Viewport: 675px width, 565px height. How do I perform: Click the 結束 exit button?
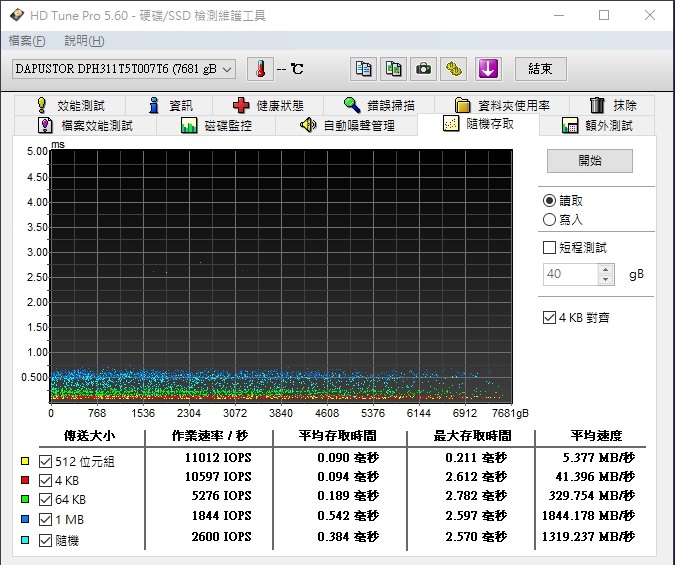pos(541,69)
